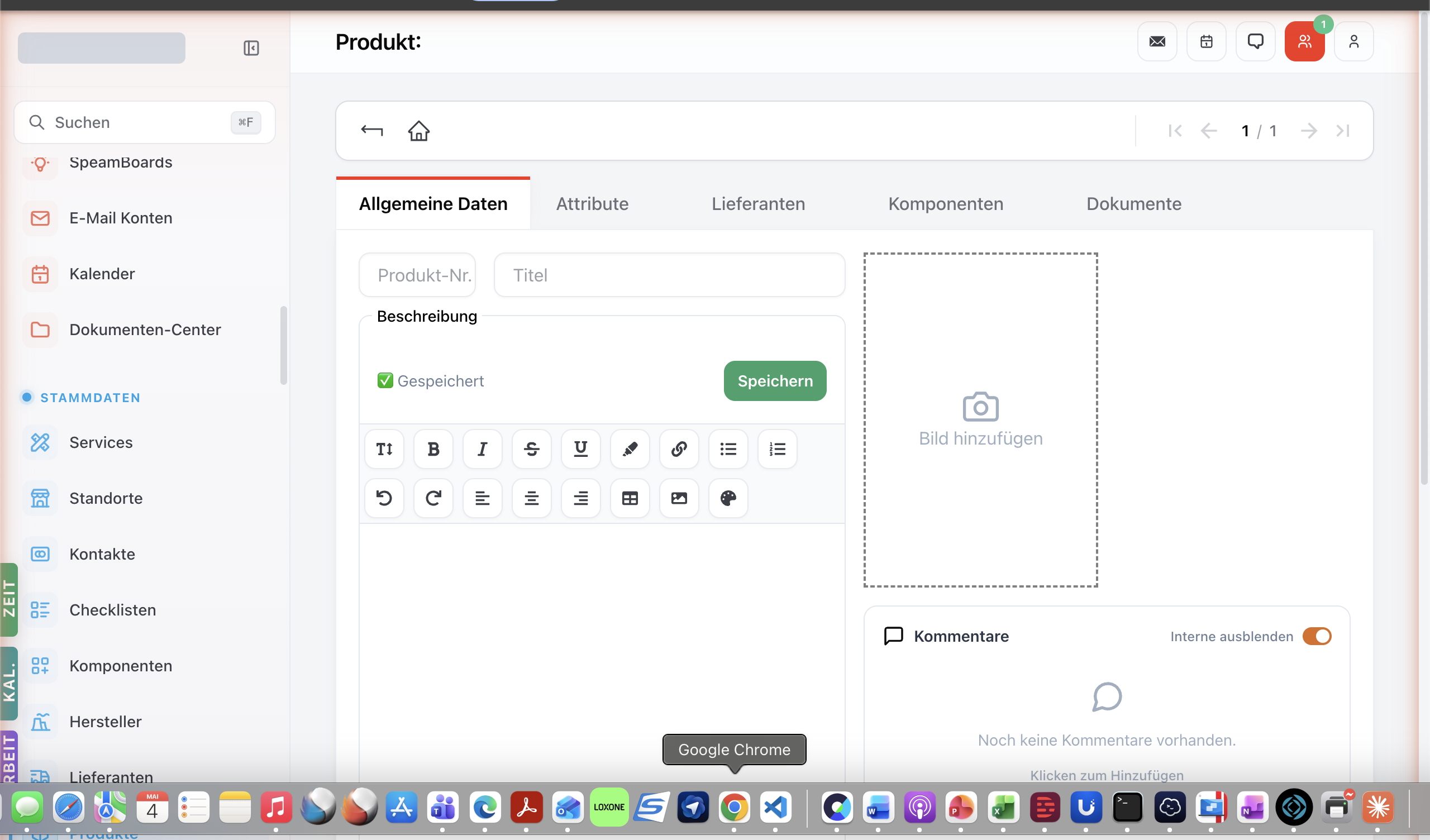The width and height of the screenshot is (1430, 840).
Task: Open the red users icon with badge
Action: coord(1304,41)
